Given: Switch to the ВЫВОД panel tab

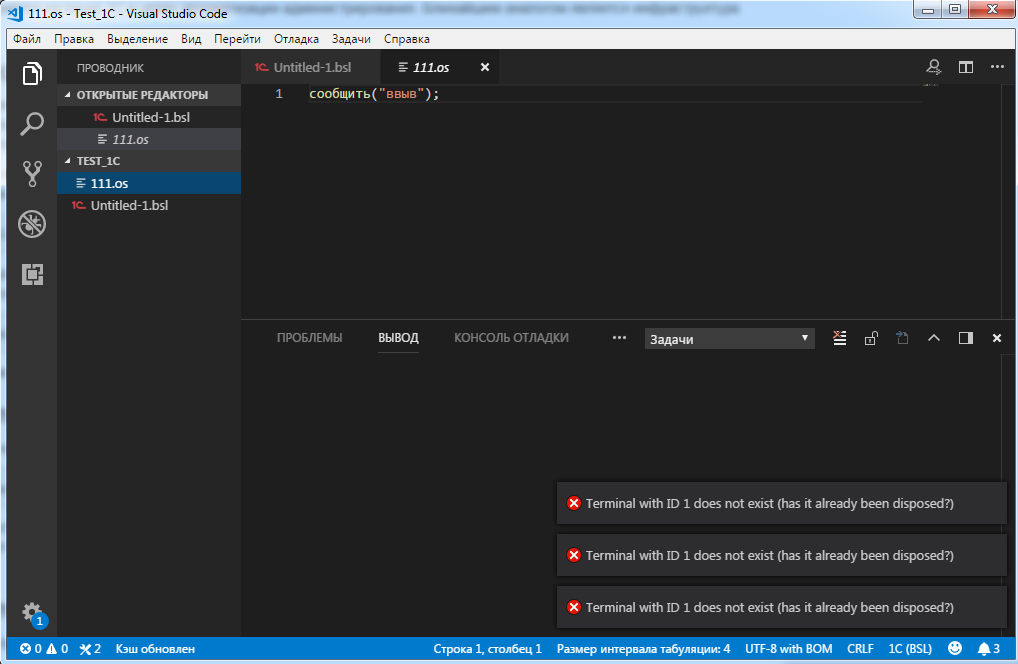Looking at the screenshot, I should [x=398, y=338].
